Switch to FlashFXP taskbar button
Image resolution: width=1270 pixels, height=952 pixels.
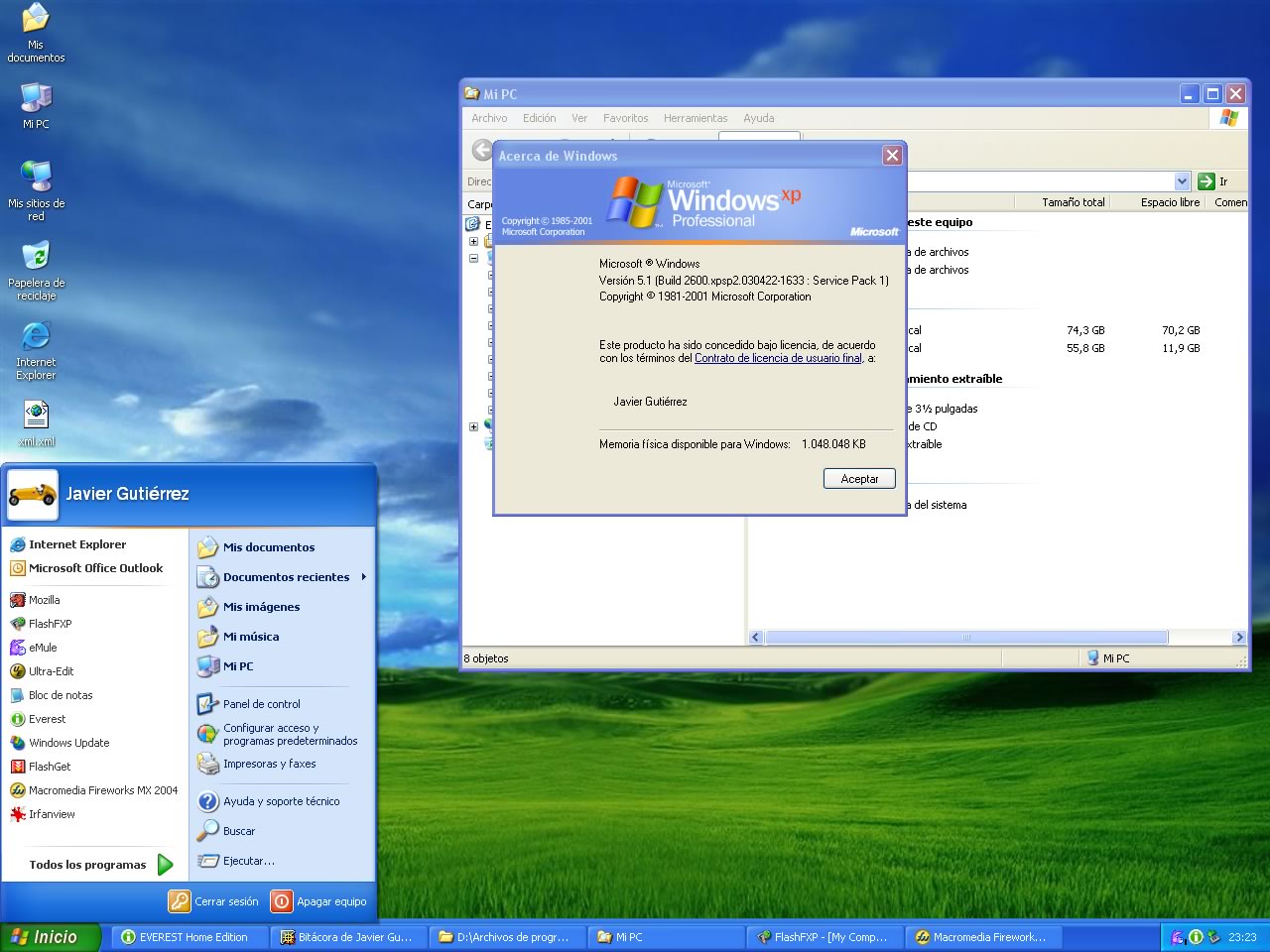click(x=825, y=937)
